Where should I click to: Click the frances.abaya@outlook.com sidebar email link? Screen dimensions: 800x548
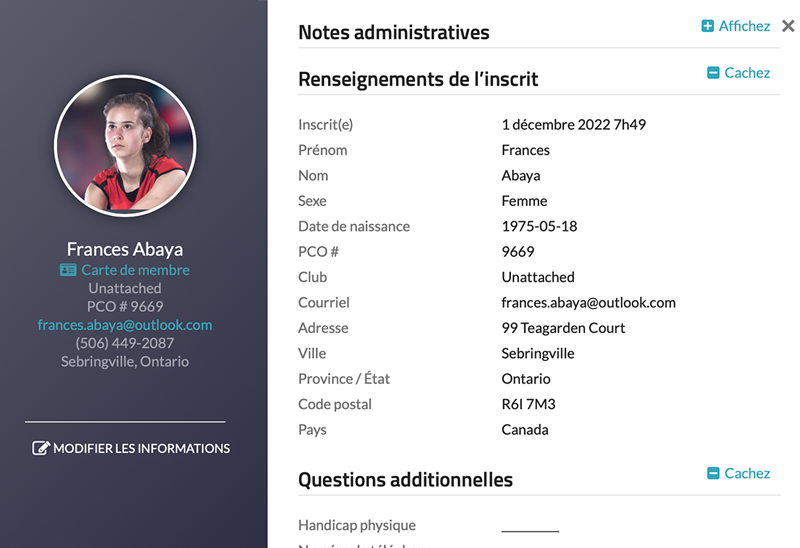point(125,325)
